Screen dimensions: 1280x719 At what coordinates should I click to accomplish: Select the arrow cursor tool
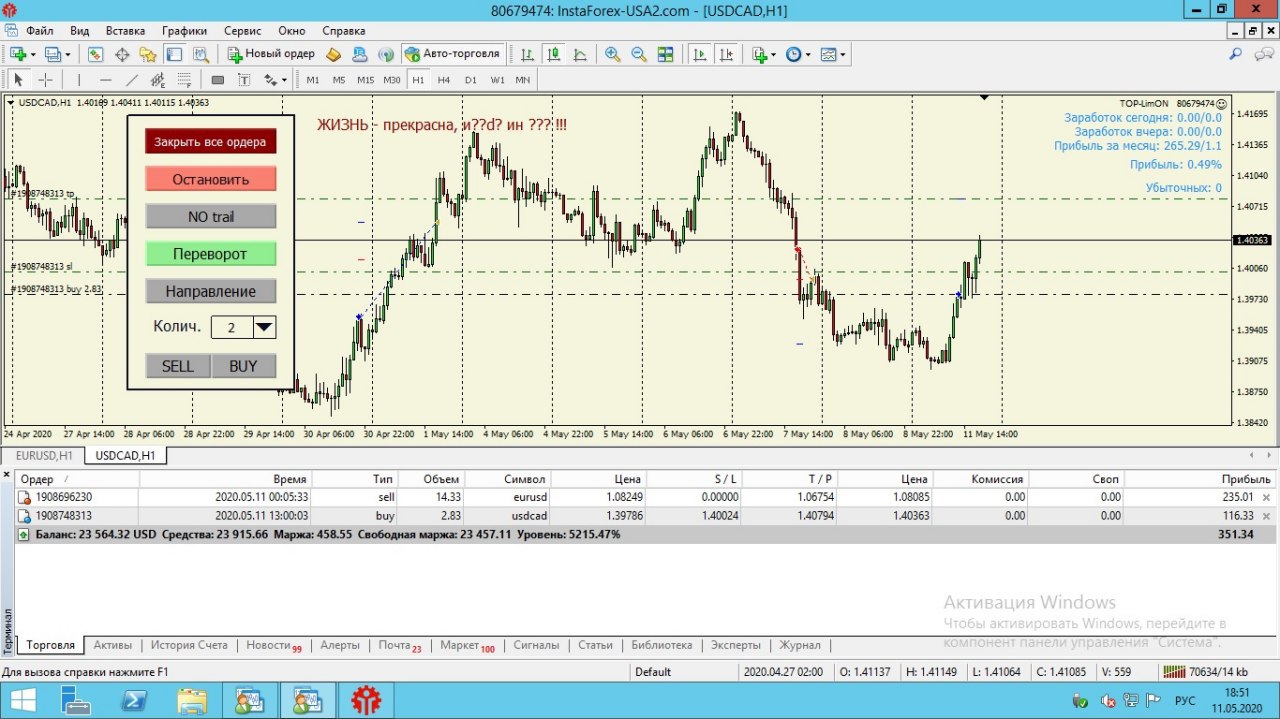coord(18,80)
